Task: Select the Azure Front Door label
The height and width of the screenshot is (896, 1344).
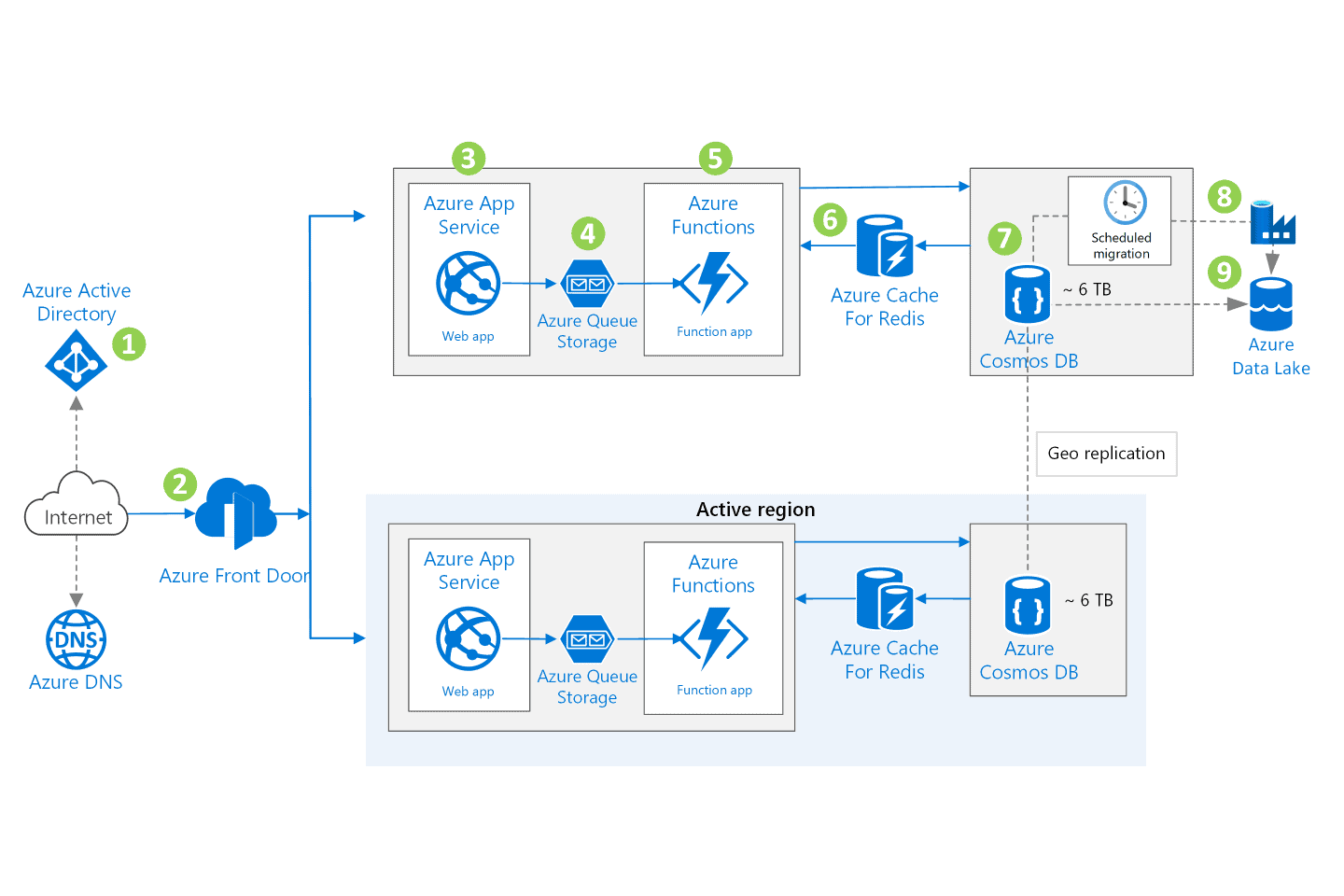Action: tap(234, 576)
